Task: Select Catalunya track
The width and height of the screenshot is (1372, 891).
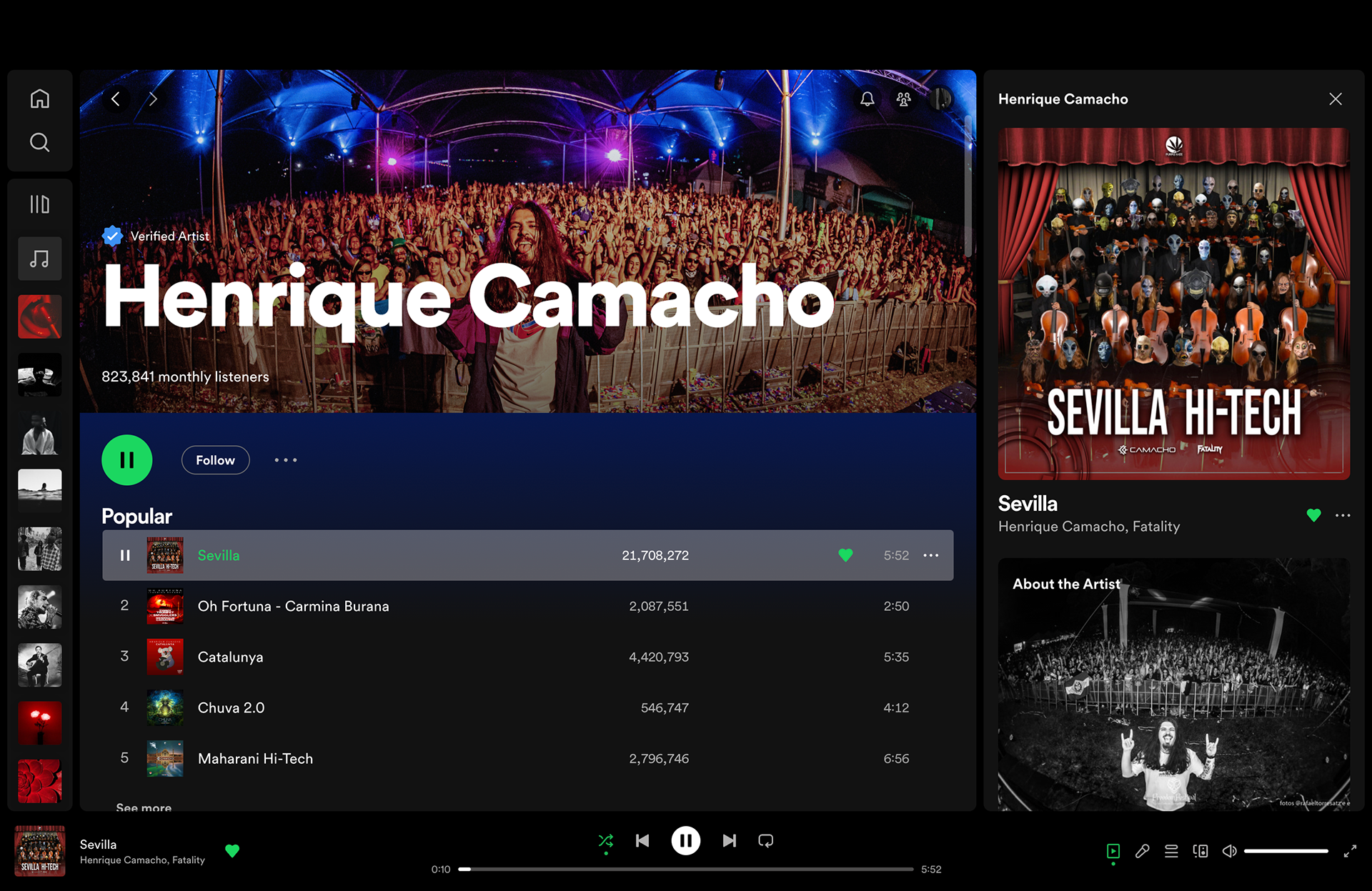Action: 527,657
